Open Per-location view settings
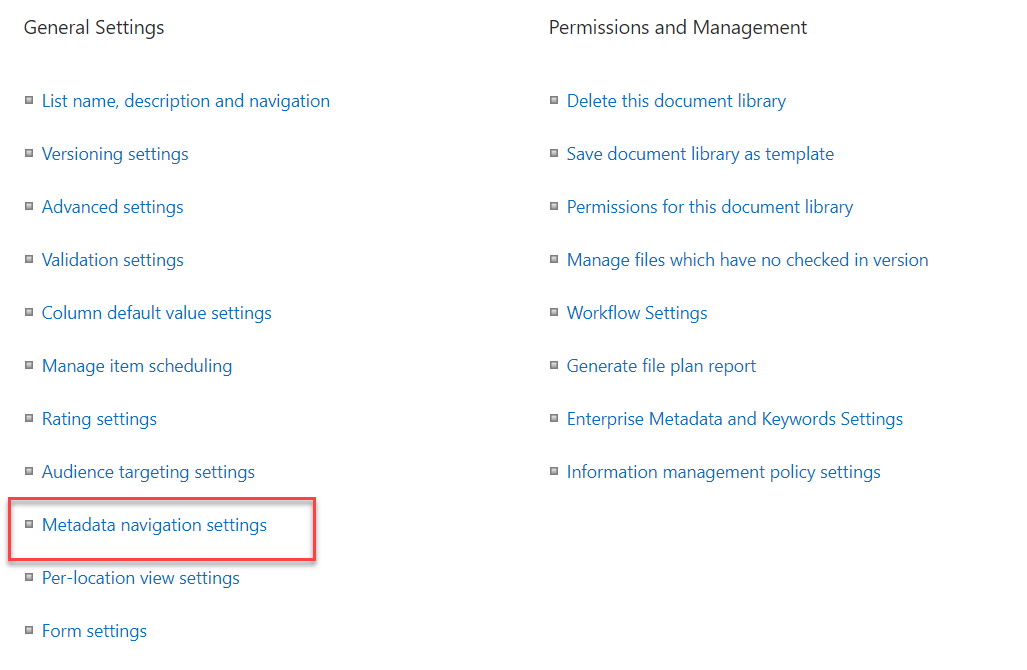 pos(140,577)
